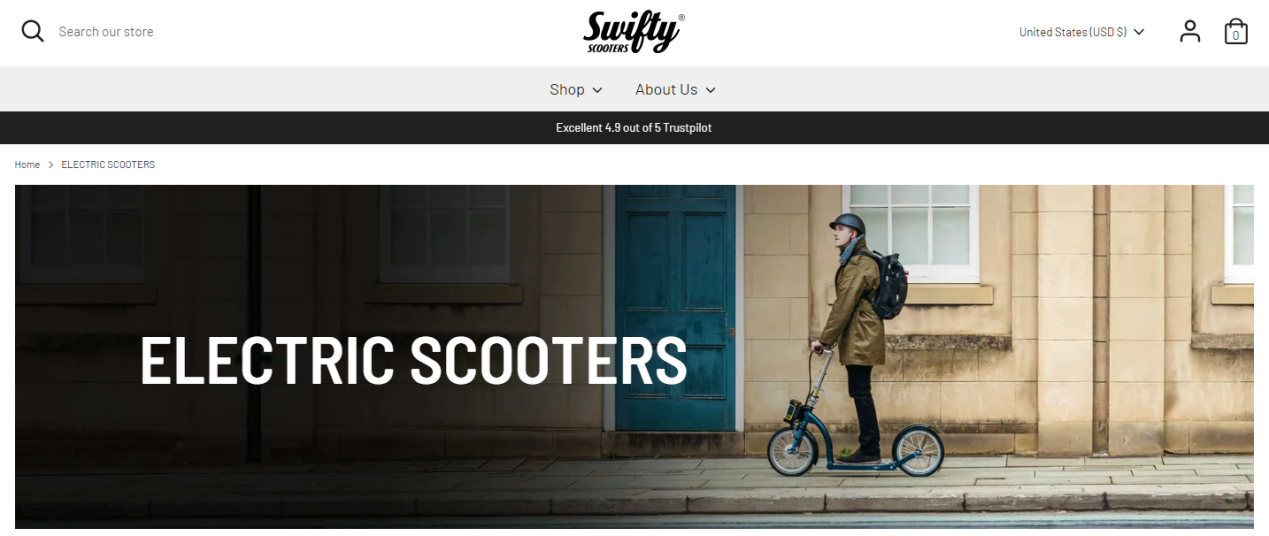Go to Home via breadcrumb

[27, 164]
